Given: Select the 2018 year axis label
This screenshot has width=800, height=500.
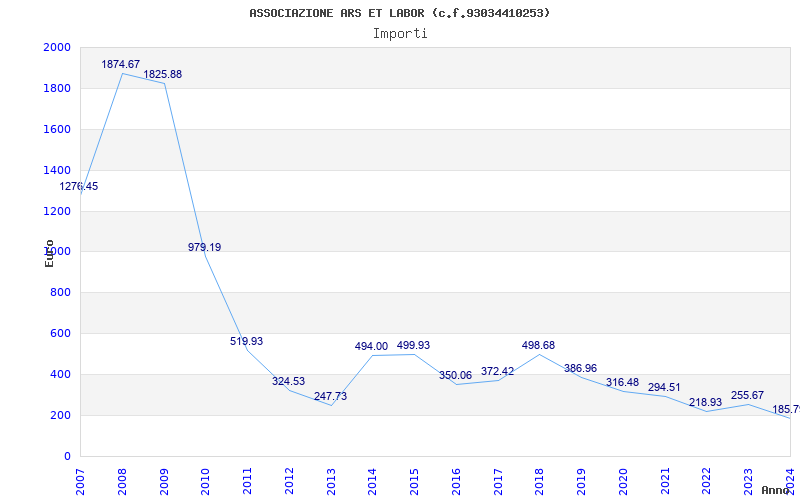Looking at the screenshot, I should 540,482.
